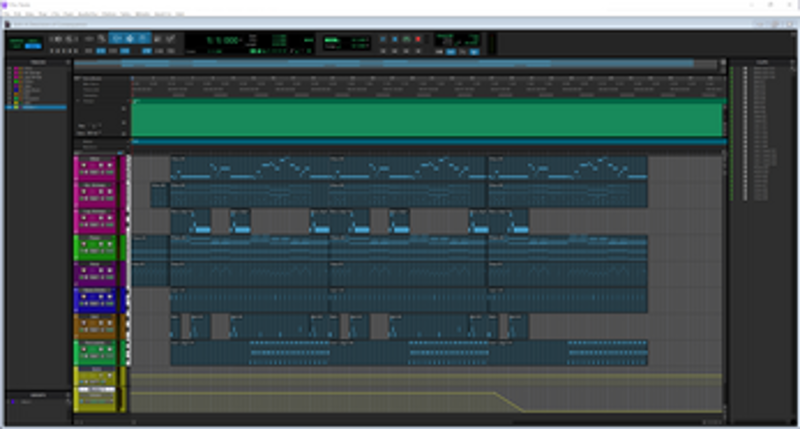Click the horizontal zoom out arrow

coord(53,39)
